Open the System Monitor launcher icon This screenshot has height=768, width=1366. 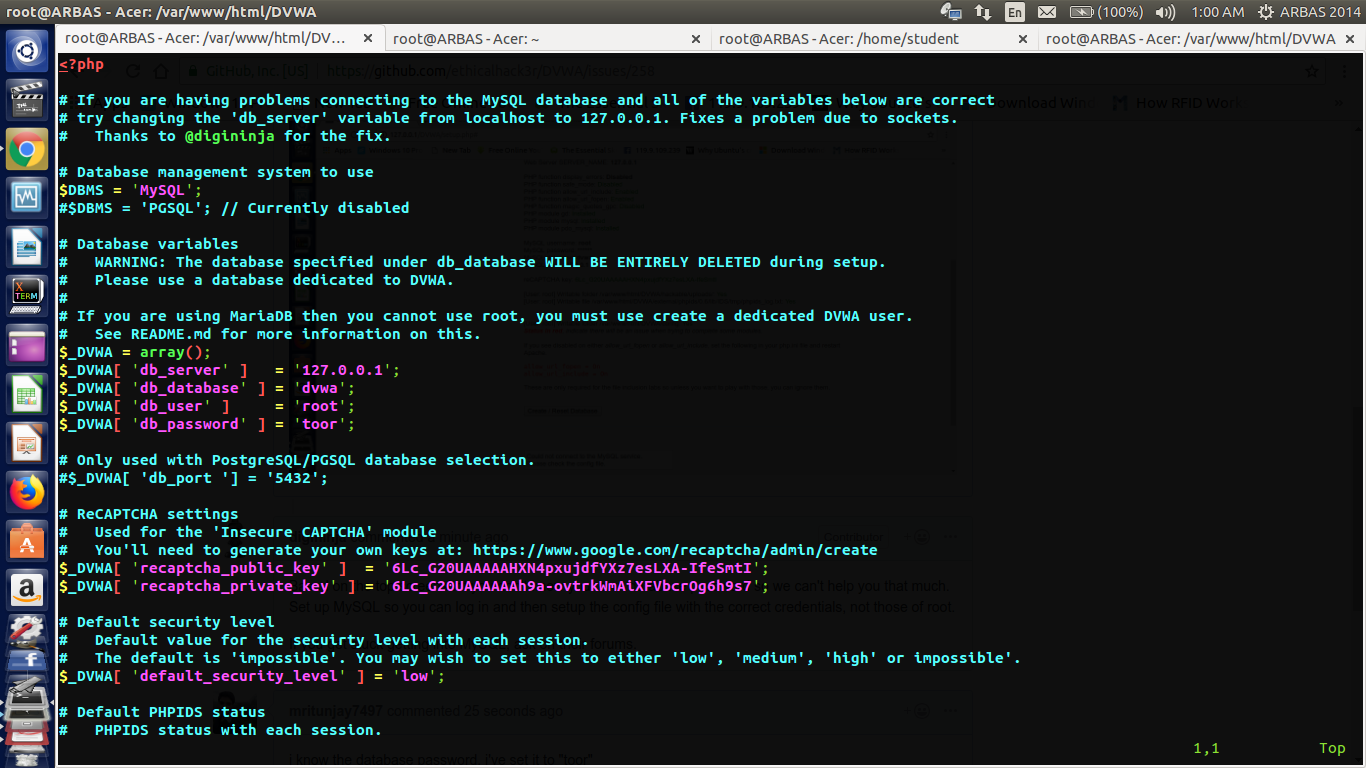pos(27,196)
